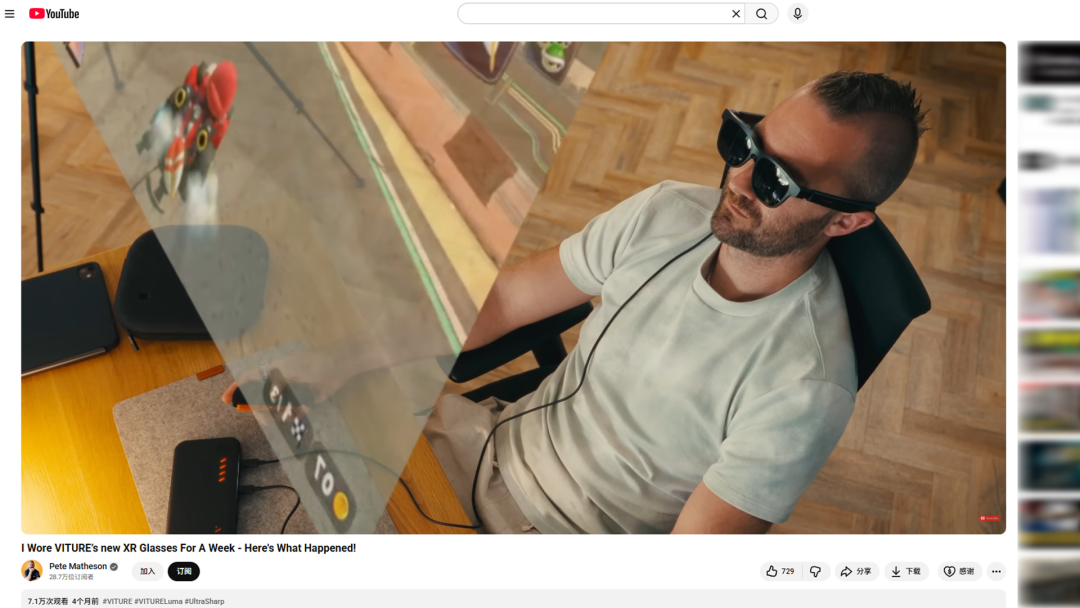Share the video via 分享
Viewport: 1080px width, 608px height.
pos(856,571)
